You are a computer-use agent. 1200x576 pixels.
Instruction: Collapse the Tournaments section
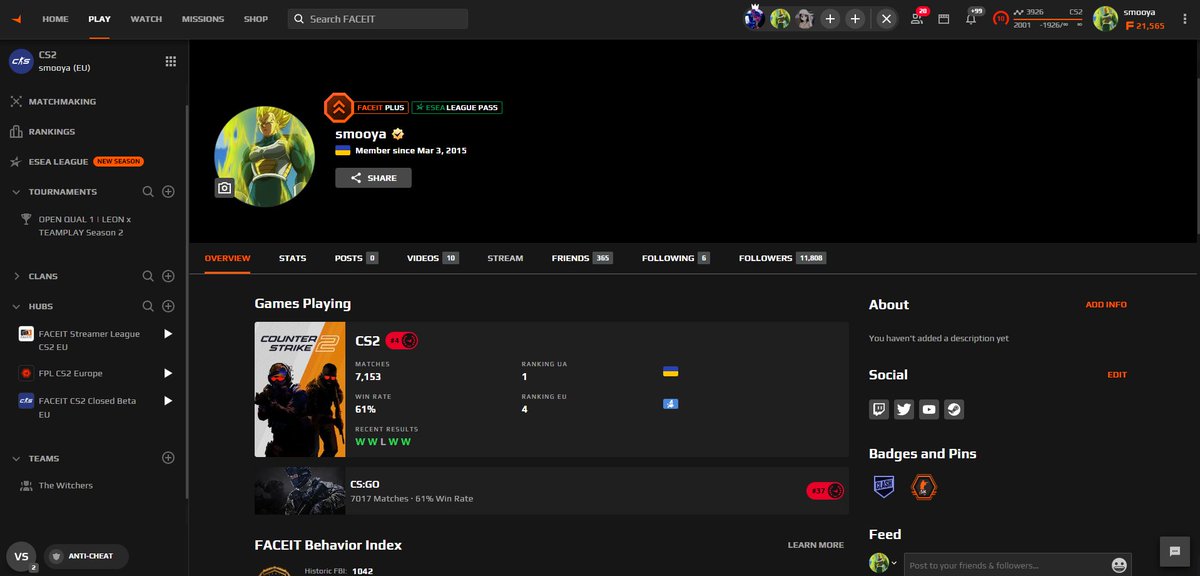pos(16,191)
